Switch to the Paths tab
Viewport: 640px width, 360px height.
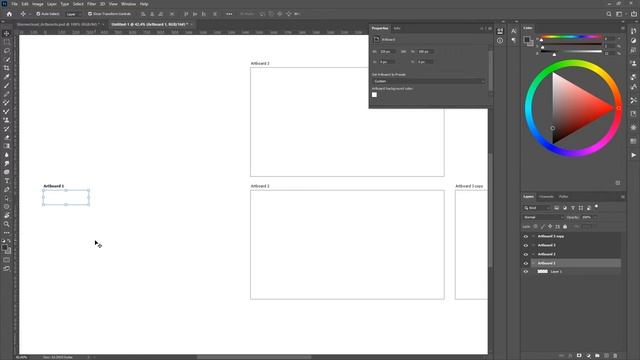tap(563, 197)
